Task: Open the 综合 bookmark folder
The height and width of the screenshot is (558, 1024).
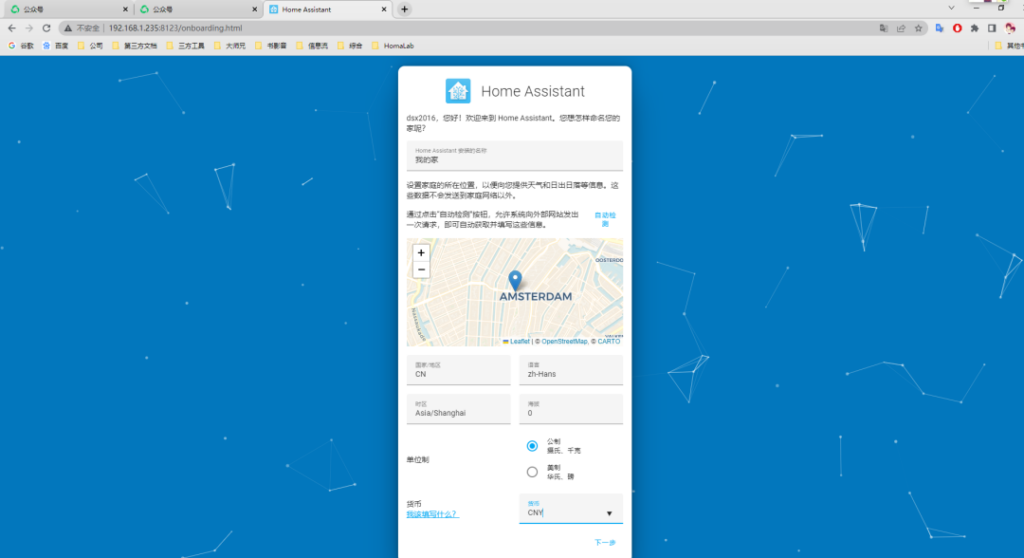Action: (x=349, y=46)
